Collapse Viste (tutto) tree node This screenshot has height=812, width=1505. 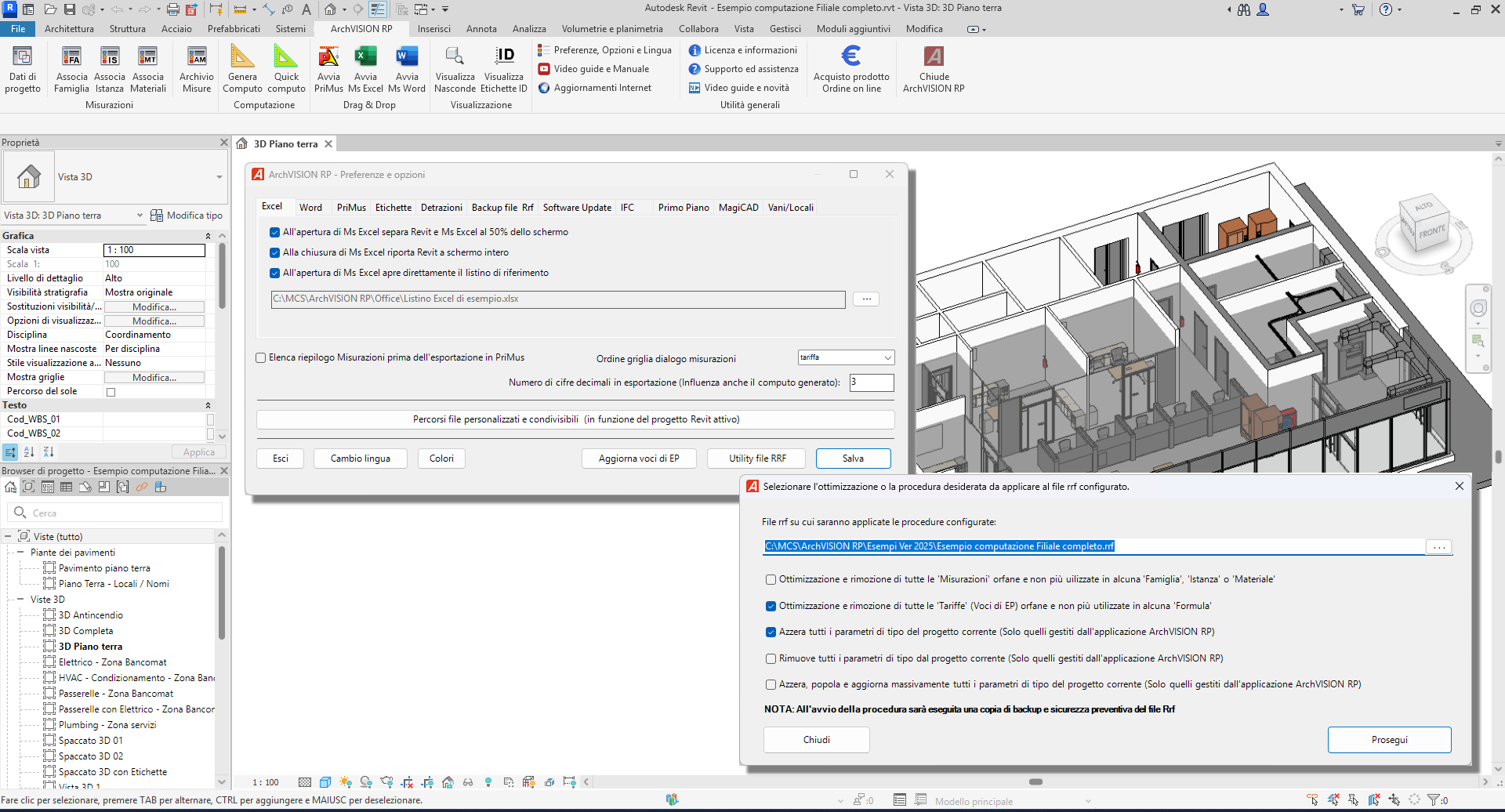8,537
